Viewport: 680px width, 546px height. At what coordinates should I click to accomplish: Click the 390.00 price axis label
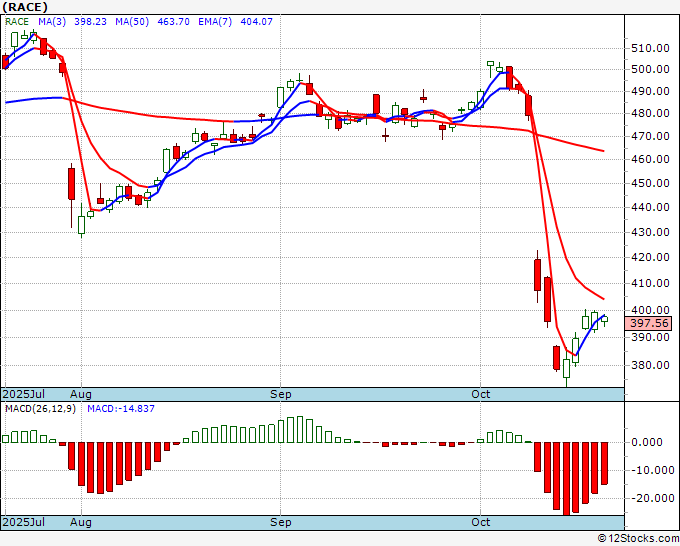pos(650,337)
